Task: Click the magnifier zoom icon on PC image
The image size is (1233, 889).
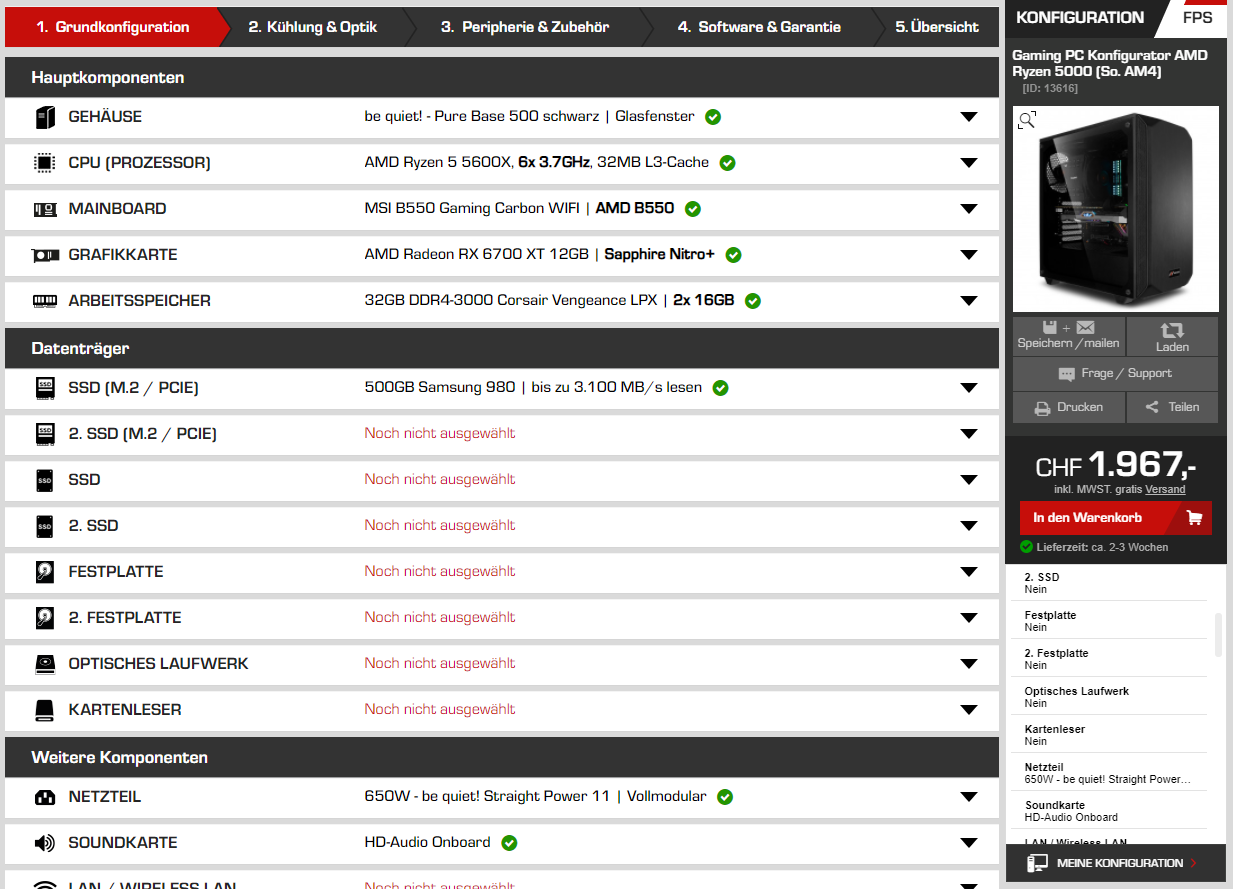Action: coord(1027,121)
